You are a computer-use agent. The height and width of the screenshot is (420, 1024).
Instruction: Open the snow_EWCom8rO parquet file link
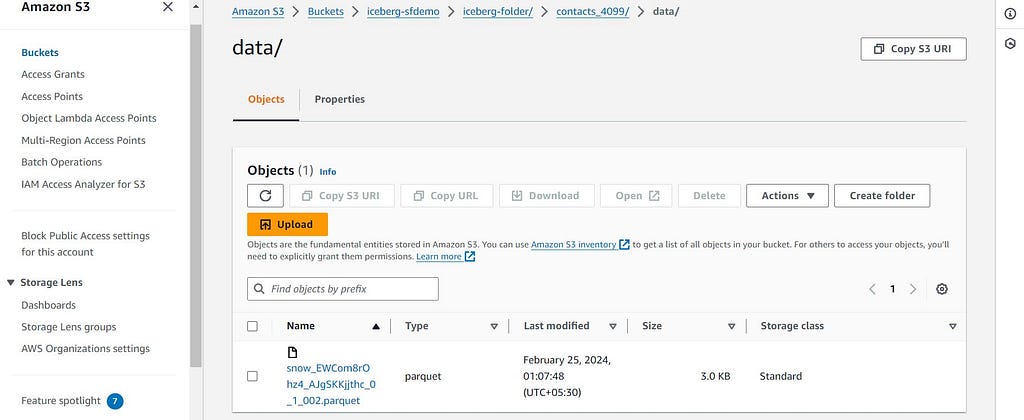click(x=331, y=384)
